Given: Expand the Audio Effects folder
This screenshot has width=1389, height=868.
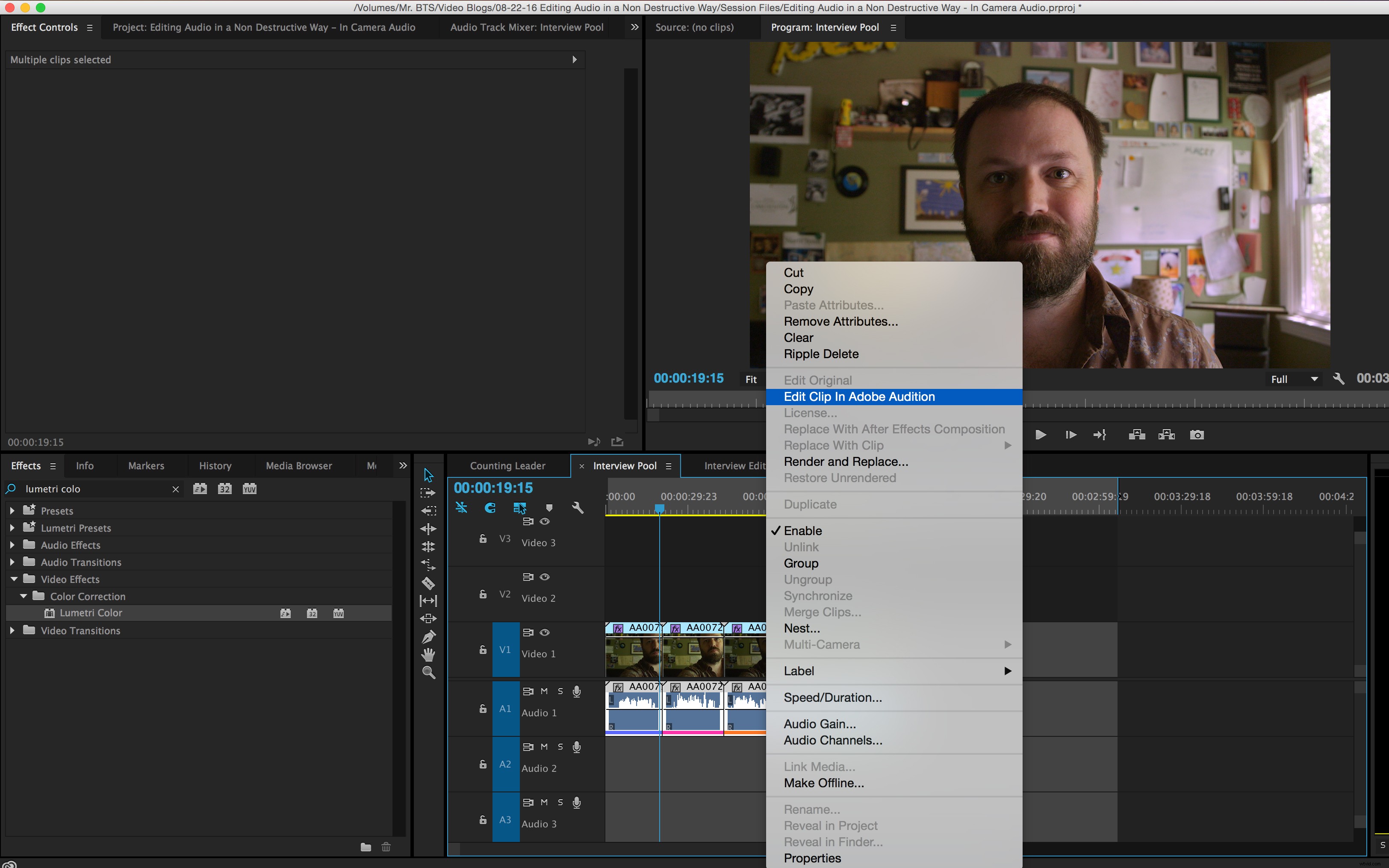Looking at the screenshot, I should [x=13, y=545].
